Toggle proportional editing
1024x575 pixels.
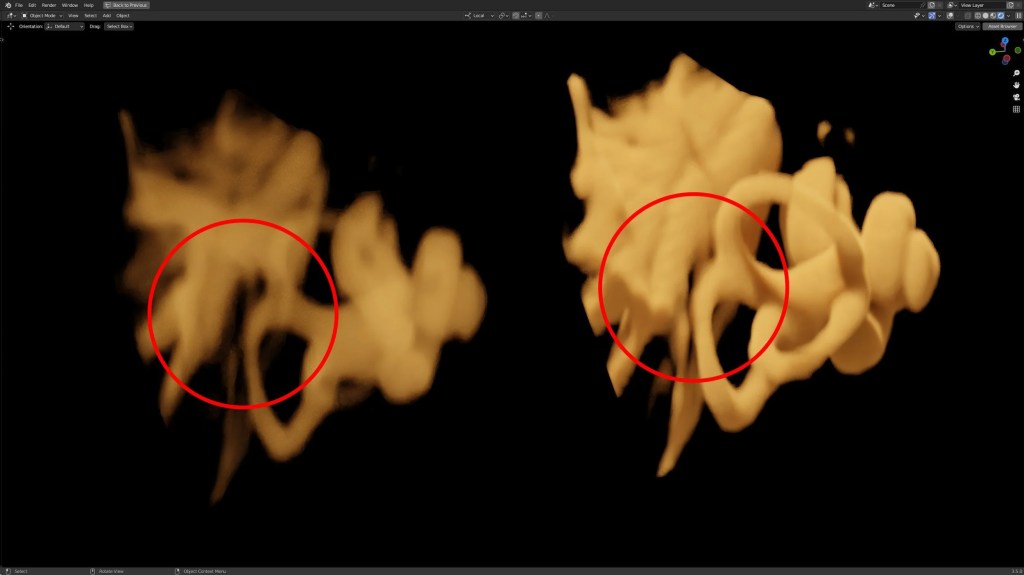(538, 16)
